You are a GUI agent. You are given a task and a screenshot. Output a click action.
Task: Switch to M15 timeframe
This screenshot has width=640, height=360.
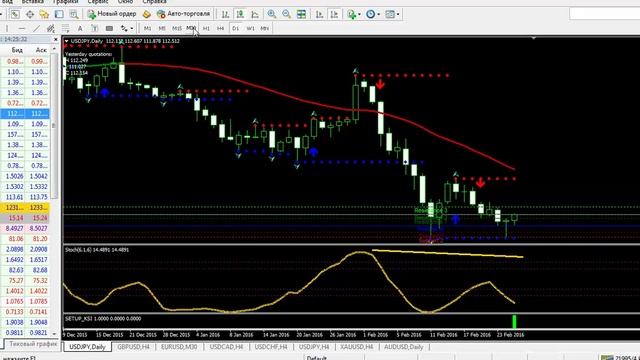[x=177, y=28]
